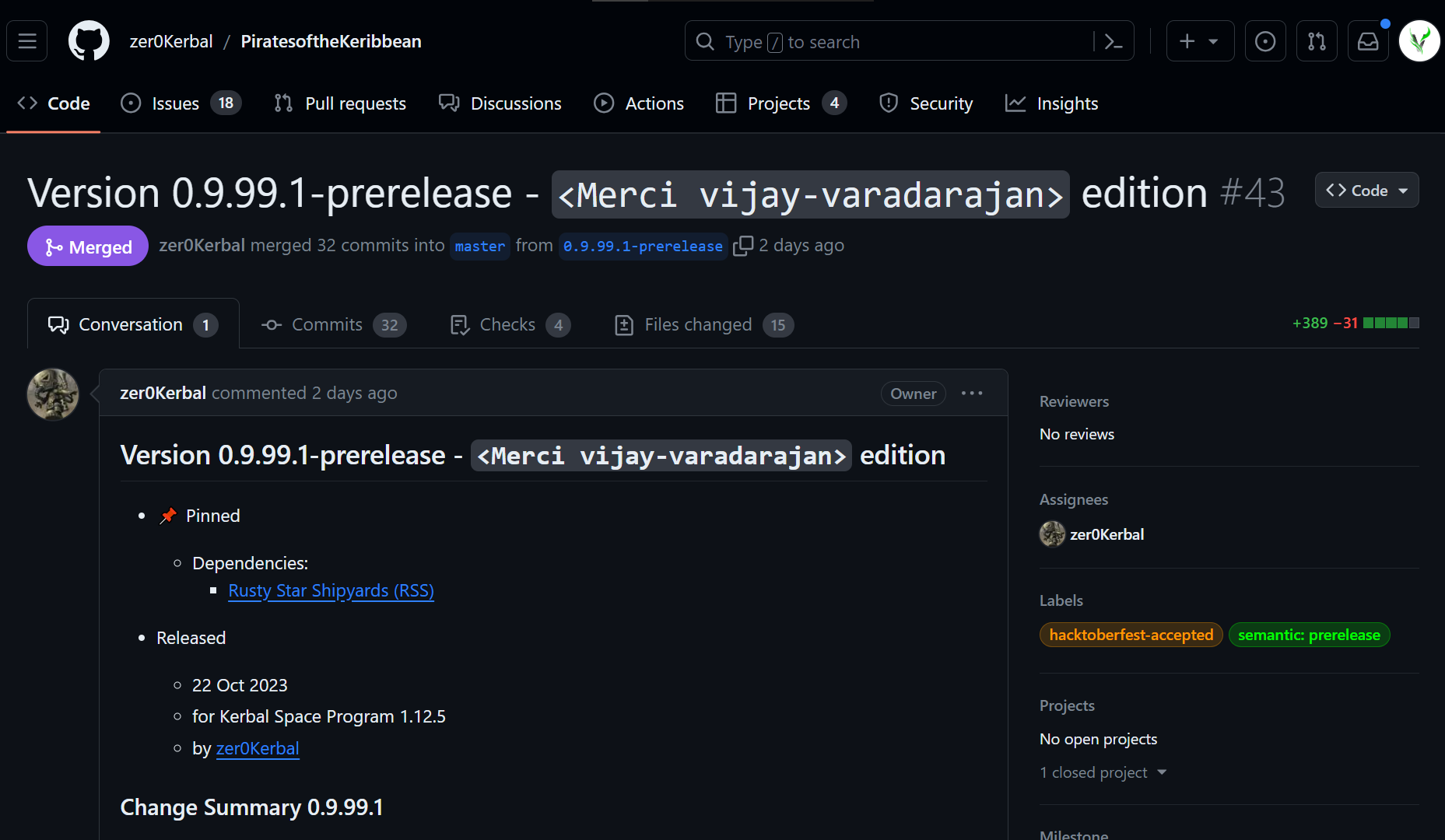Open the Issues tab
Image resolution: width=1445 pixels, height=840 pixels.
[181, 103]
